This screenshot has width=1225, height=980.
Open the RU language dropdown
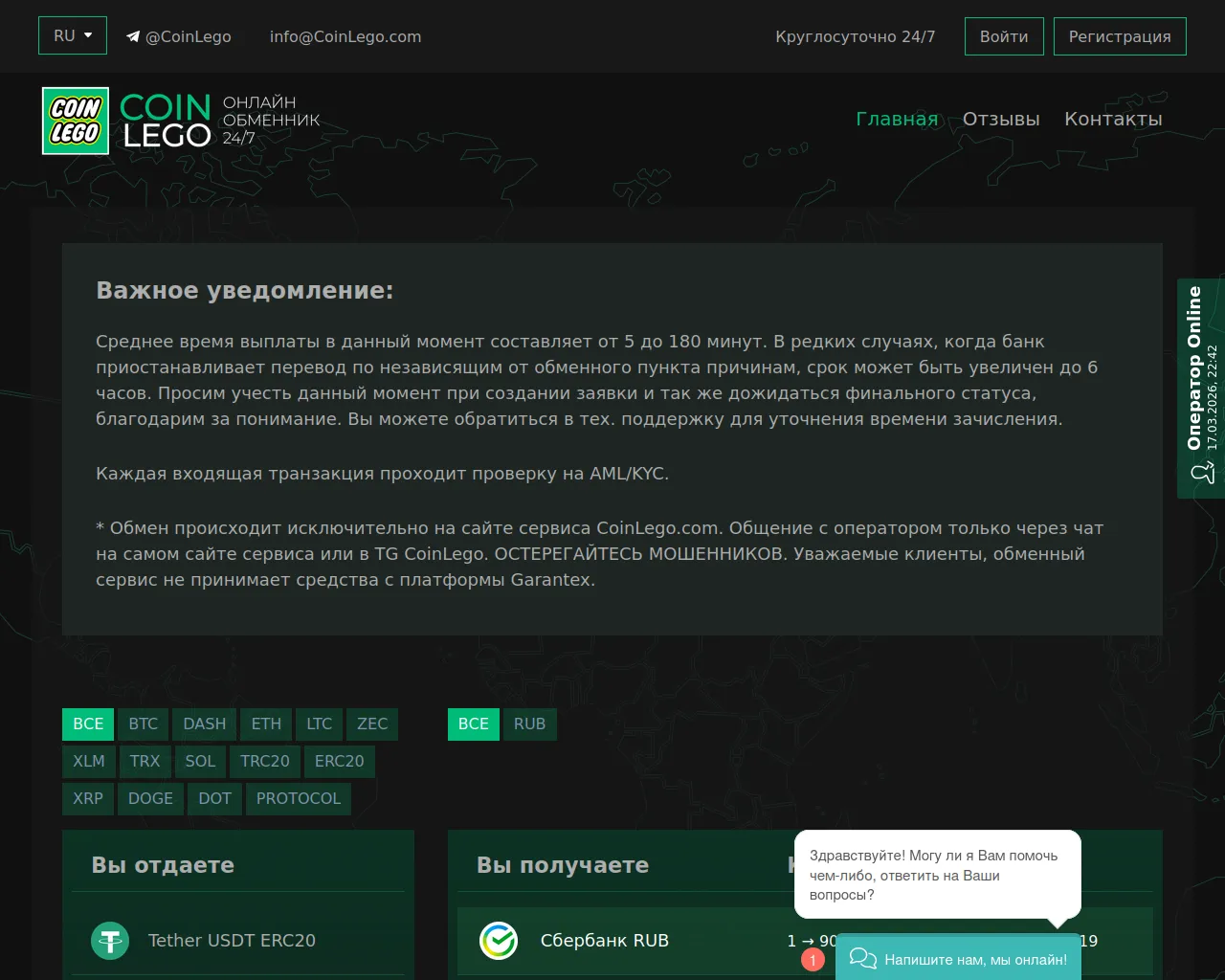73,36
